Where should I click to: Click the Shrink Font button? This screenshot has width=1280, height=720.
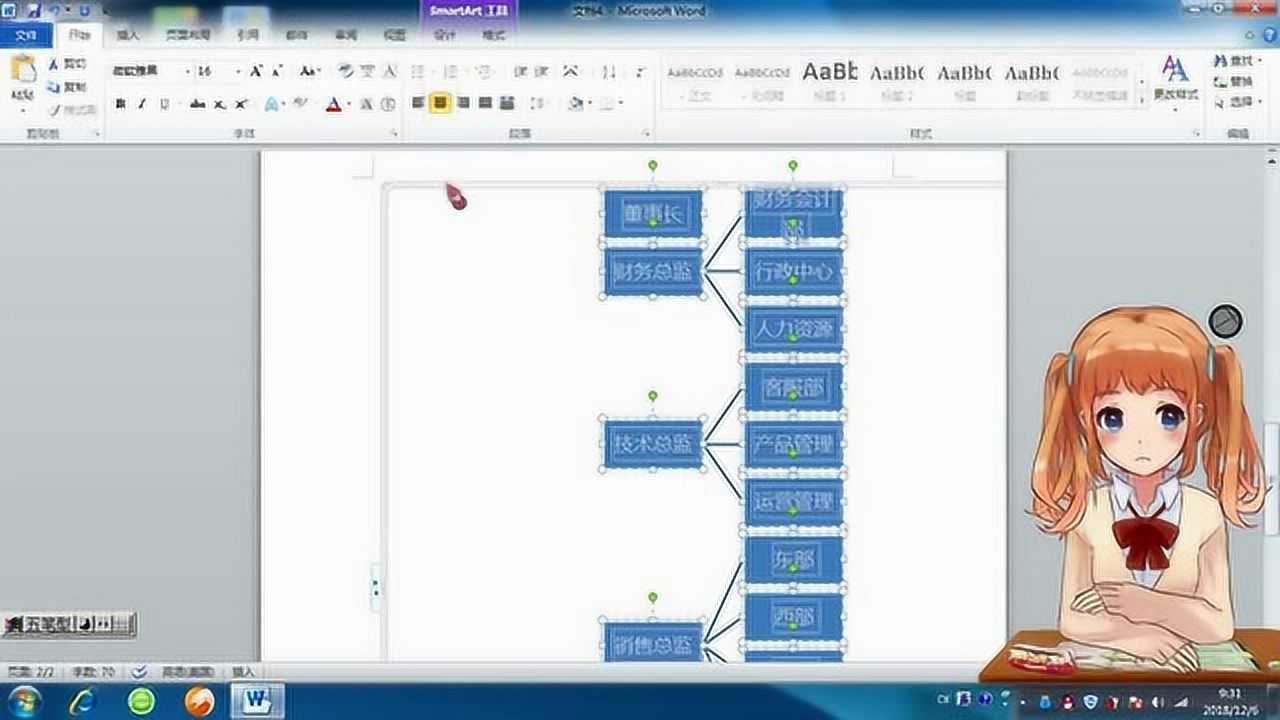(277, 71)
